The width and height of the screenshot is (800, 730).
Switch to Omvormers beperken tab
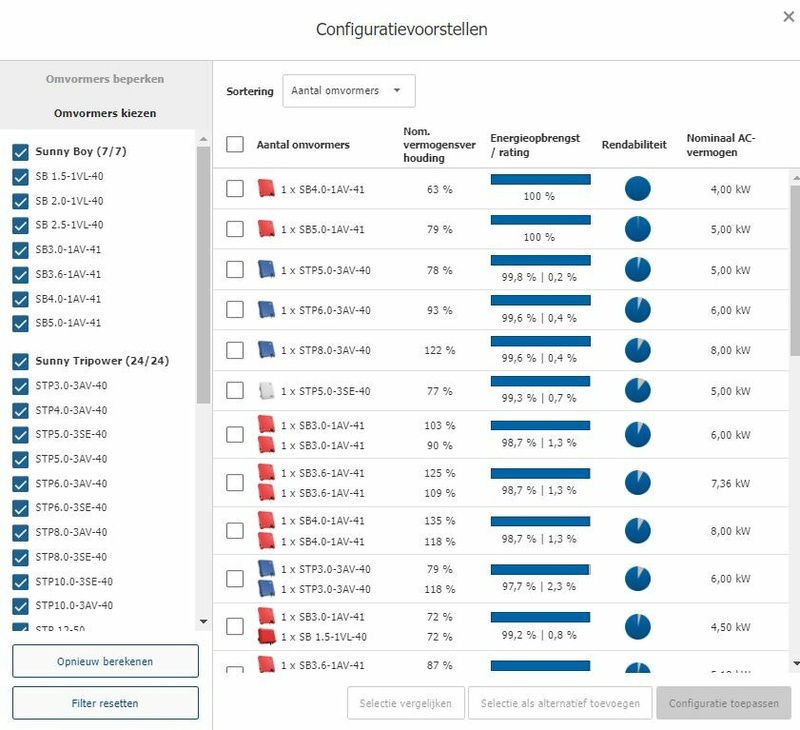tap(105, 79)
